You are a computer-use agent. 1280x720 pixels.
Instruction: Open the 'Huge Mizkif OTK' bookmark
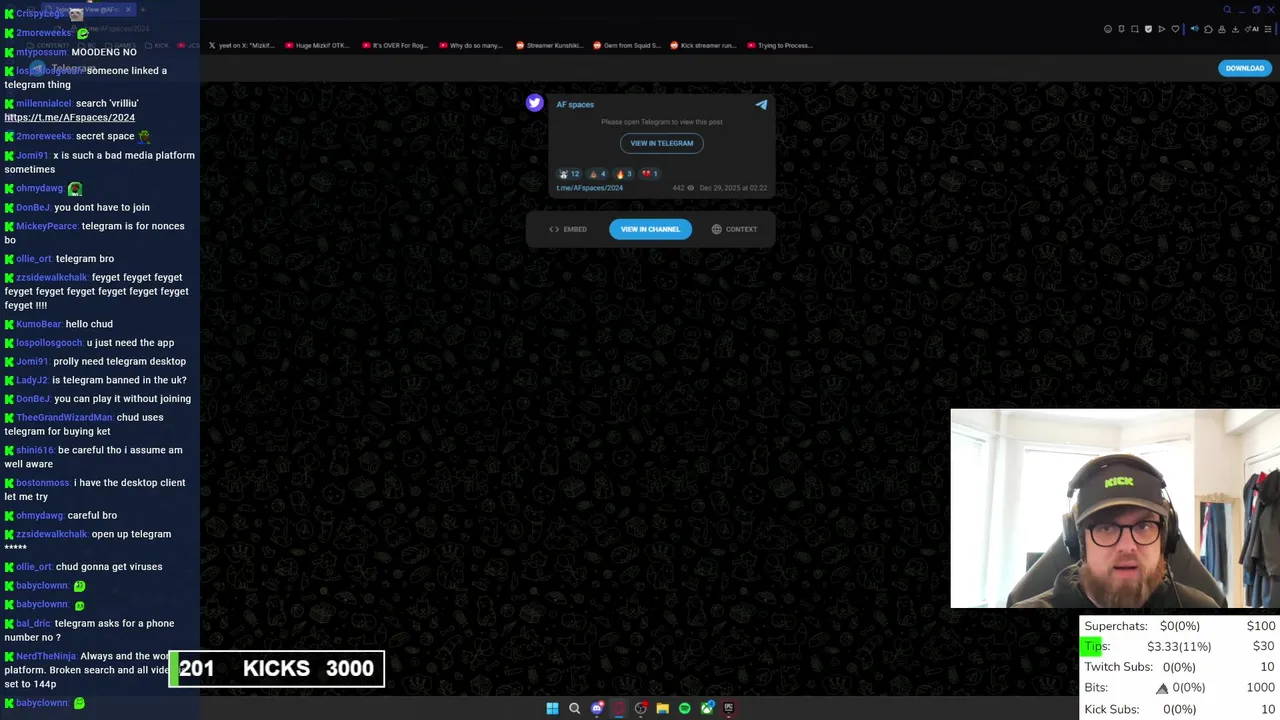tap(319, 45)
